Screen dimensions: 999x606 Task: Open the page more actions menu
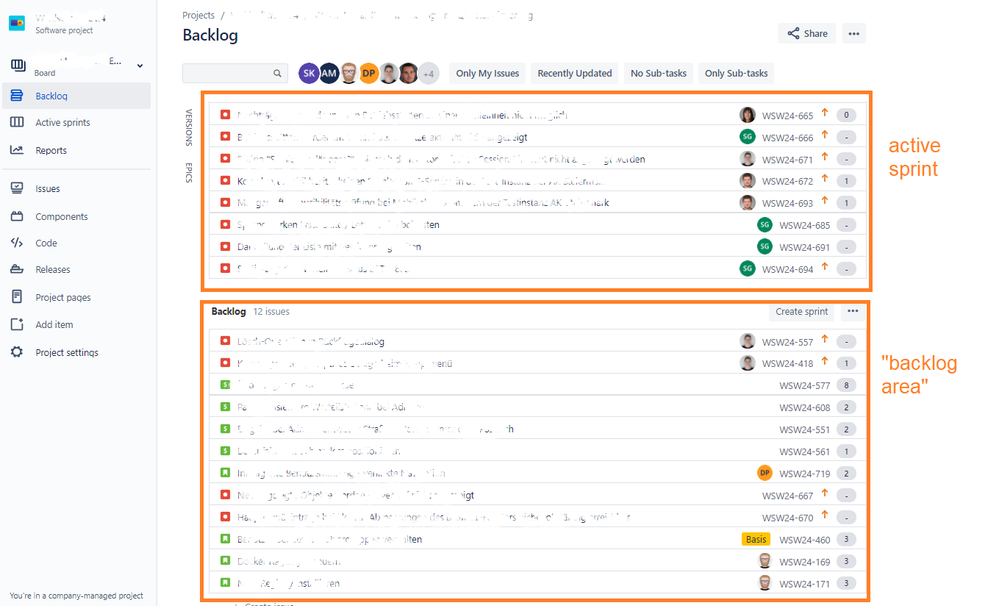[x=854, y=34]
